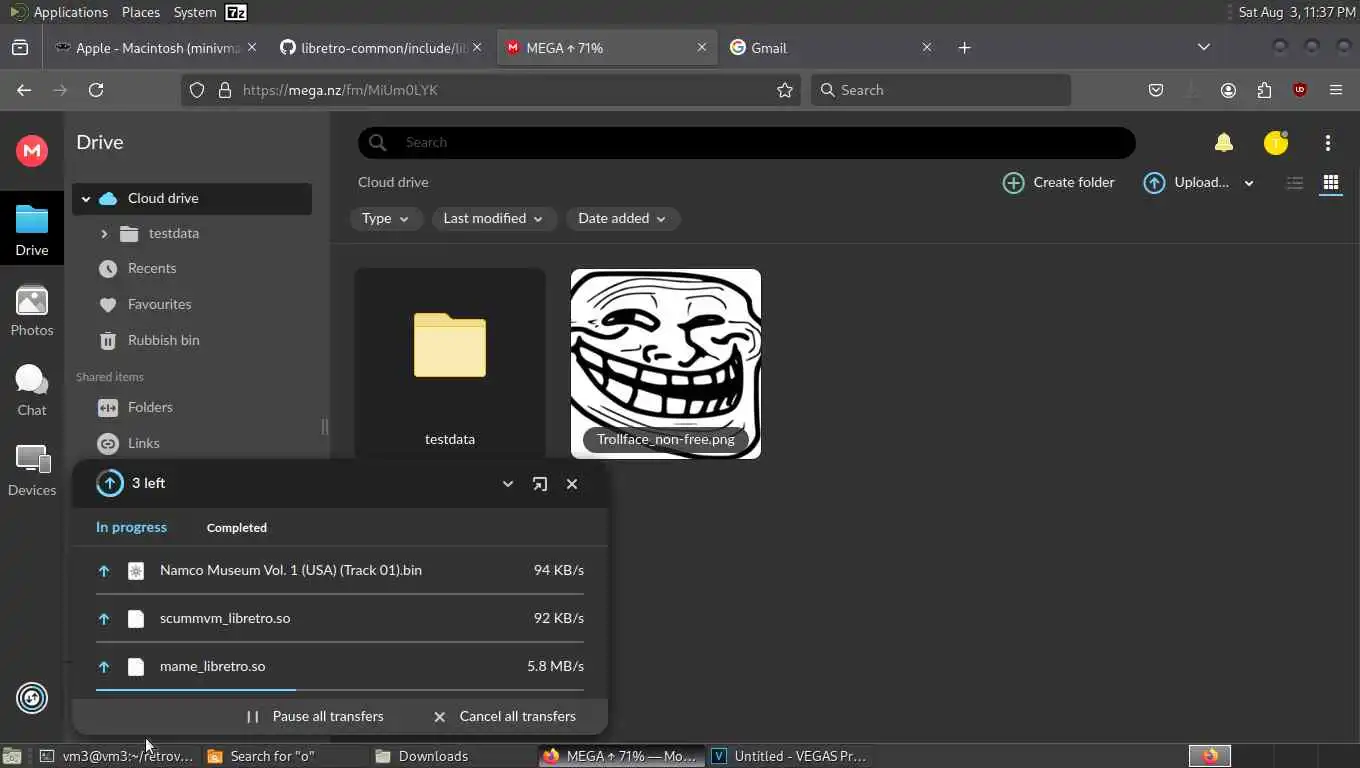The image size is (1360, 768).
Task: Open the Rubbish bin
Action: (x=163, y=341)
